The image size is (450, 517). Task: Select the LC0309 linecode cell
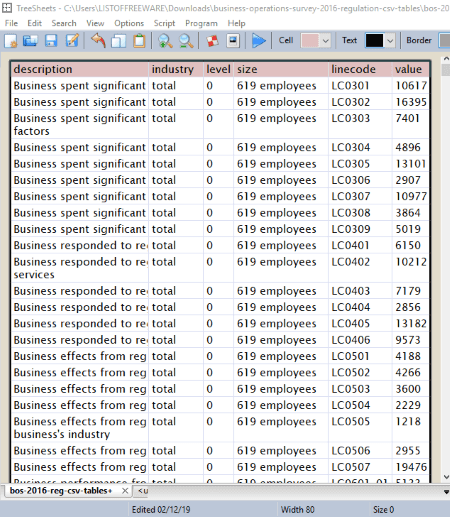(360, 229)
